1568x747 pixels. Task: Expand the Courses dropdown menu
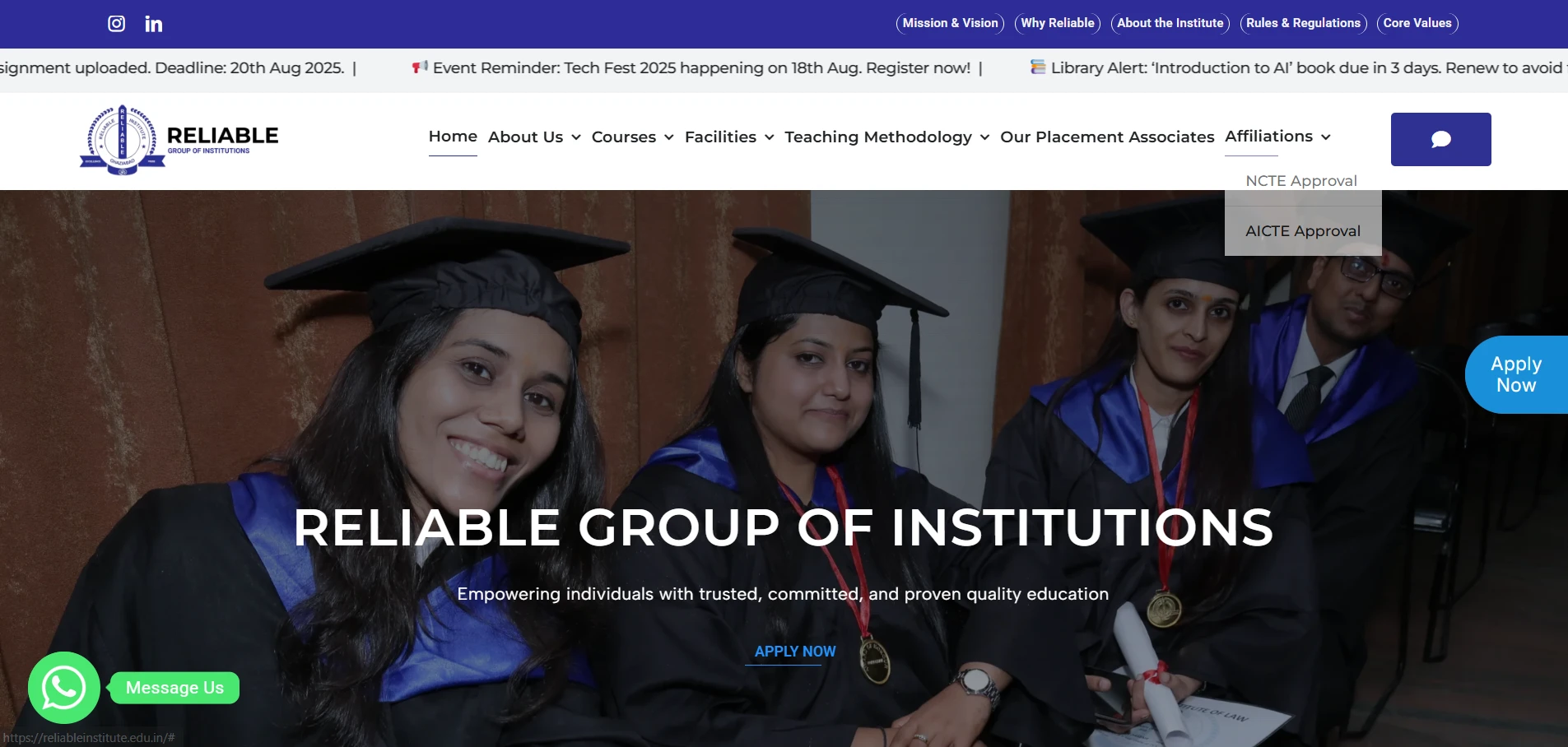click(x=632, y=137)
